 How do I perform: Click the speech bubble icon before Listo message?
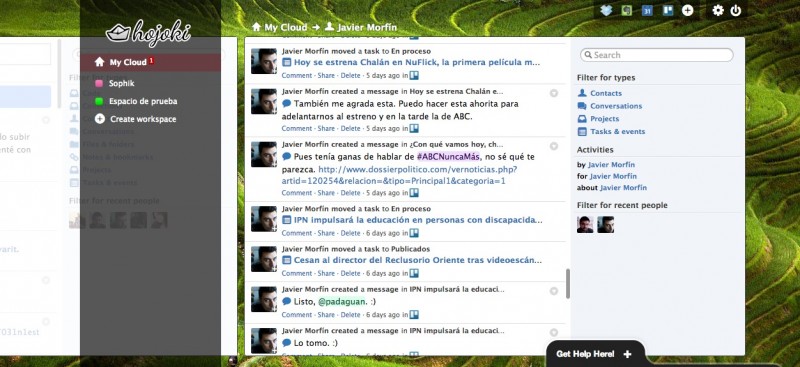click(287, 301)
